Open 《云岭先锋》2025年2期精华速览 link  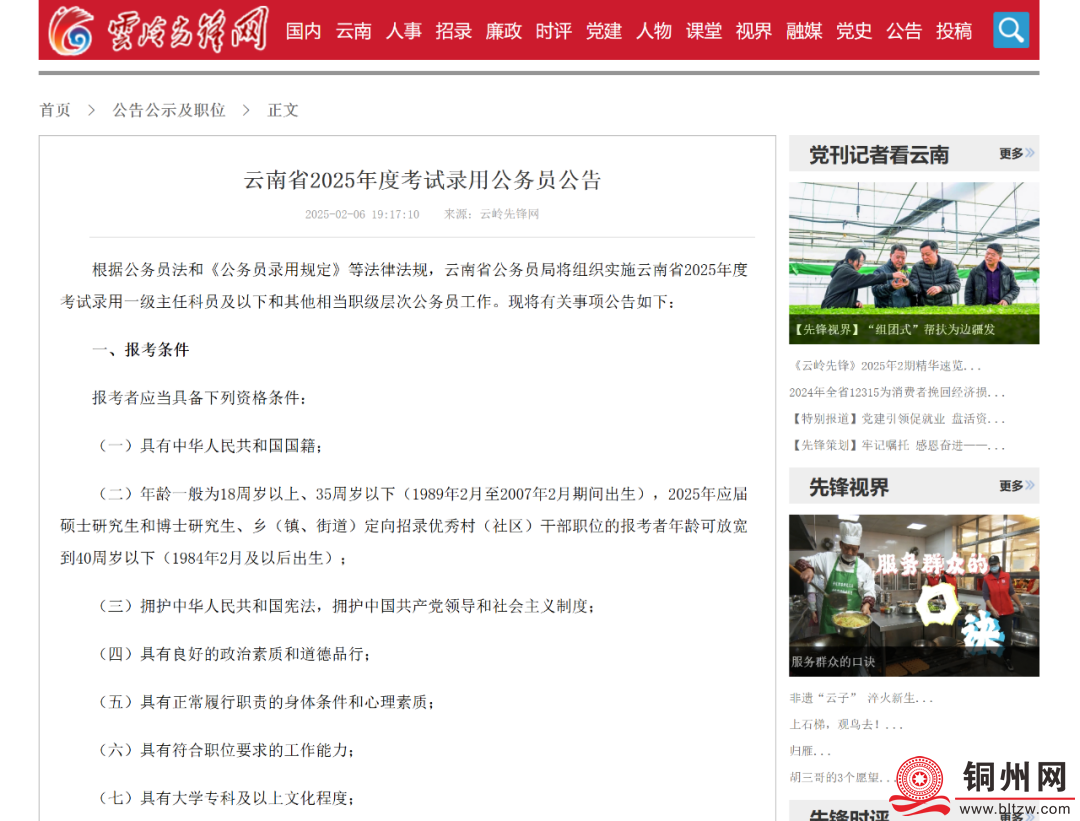click(x=885, y=366)
